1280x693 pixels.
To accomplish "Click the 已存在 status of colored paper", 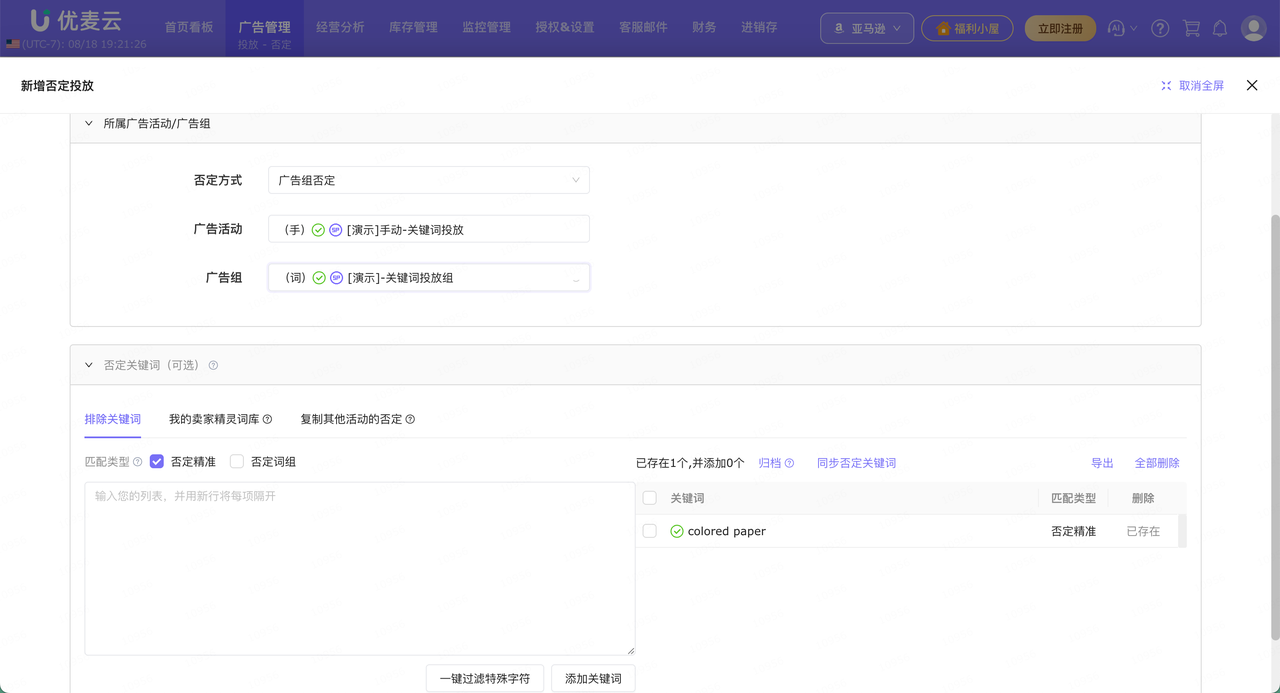I will [x=1143, y=531].
